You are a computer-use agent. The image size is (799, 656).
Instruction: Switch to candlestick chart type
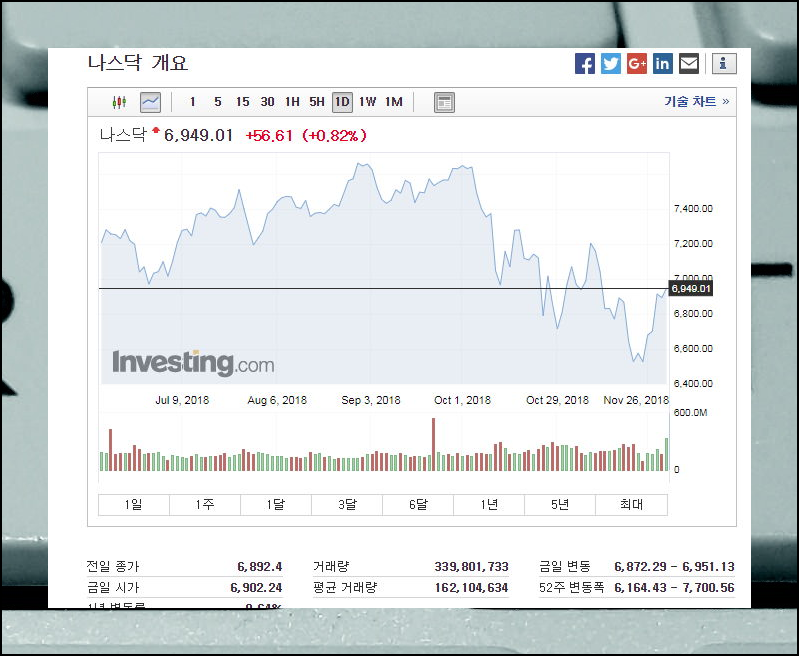(119, 102)
